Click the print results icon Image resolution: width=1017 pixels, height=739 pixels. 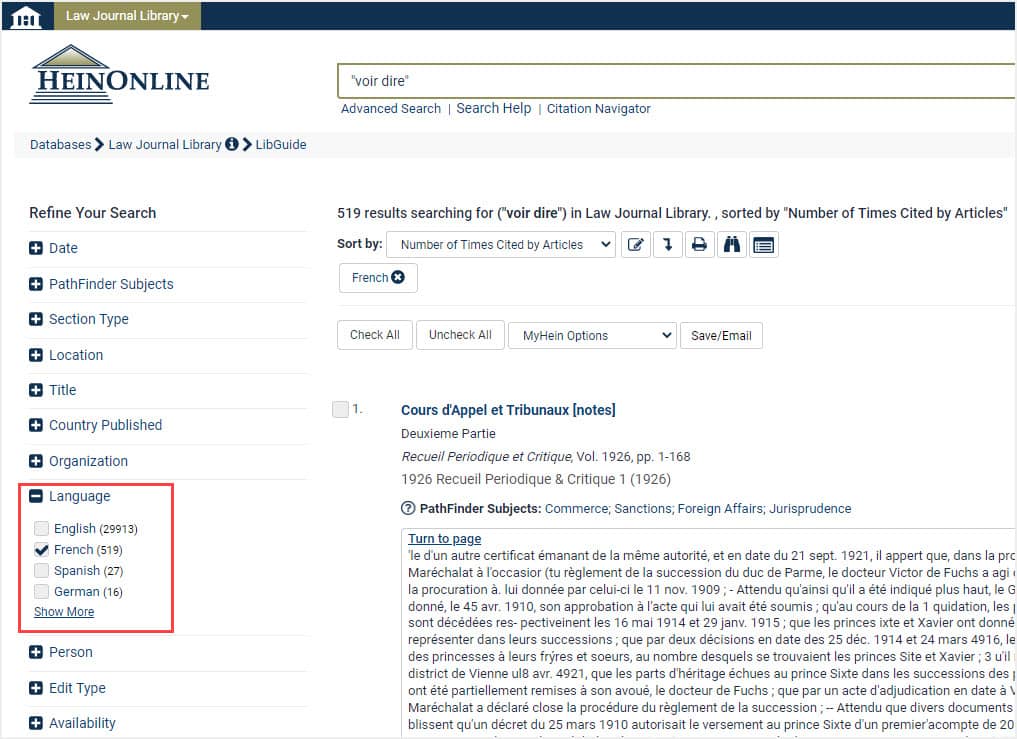[699, 245]
